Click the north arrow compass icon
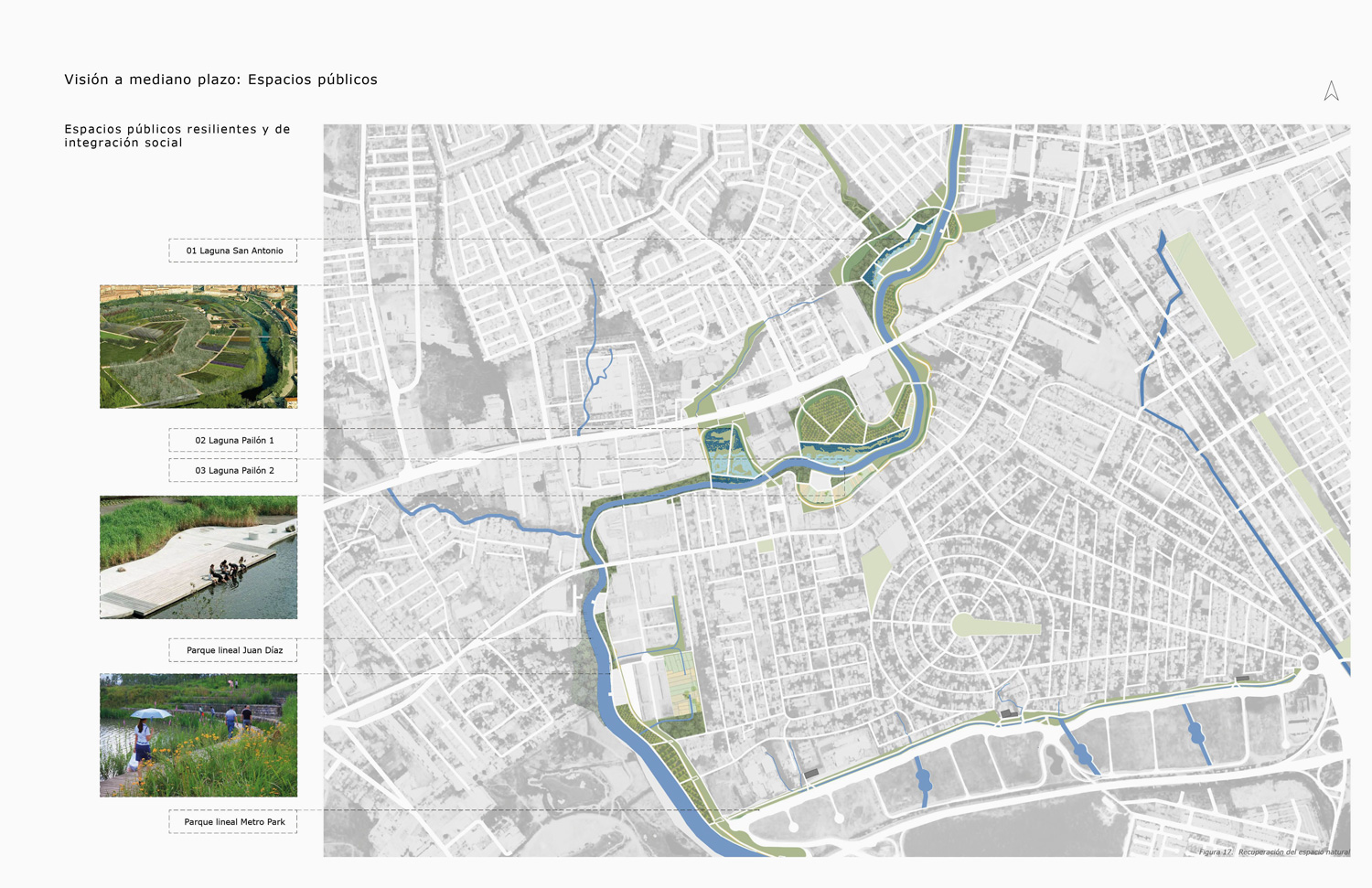1372x888 pixels. click(x=1331, y=91)
